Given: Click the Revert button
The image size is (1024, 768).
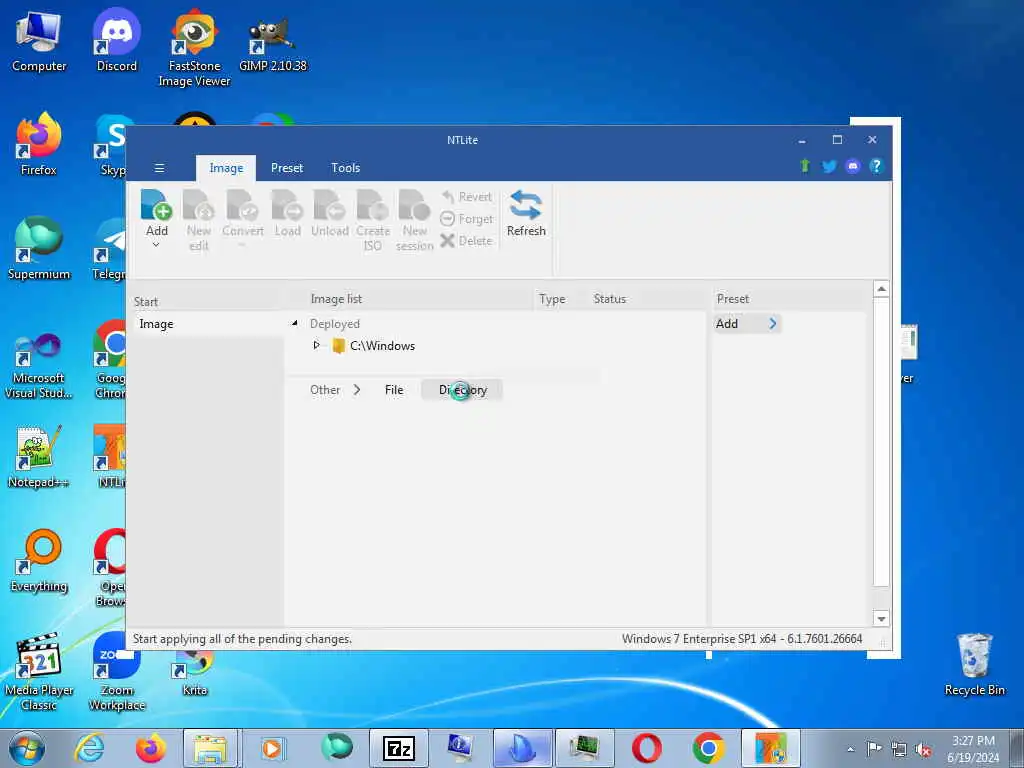Looking at the screenshot, I should click(467, 197).
